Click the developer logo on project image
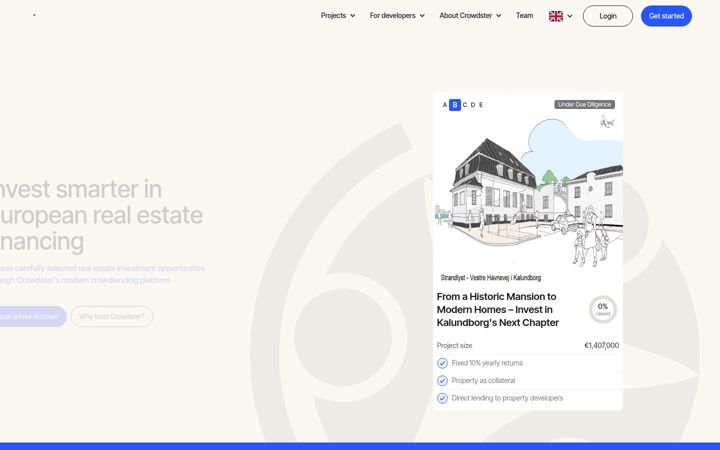The image size is (720, 450). (x=607, y=122)
